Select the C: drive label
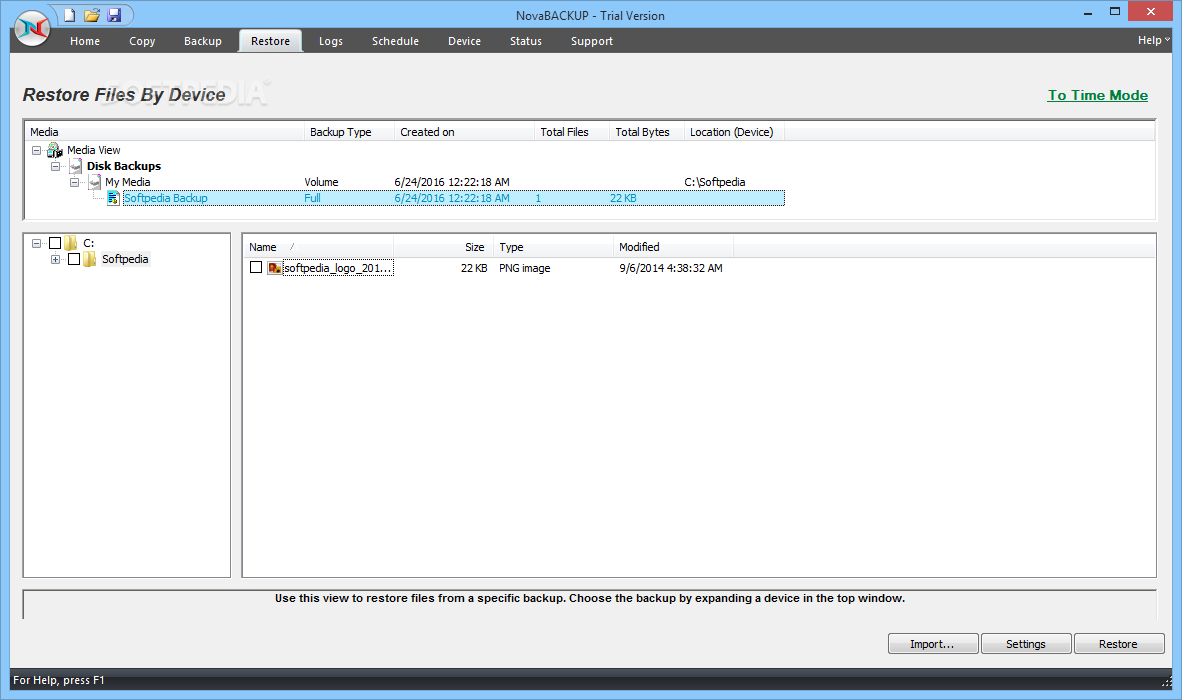The image size is (1182, 700). click(88, 243)
